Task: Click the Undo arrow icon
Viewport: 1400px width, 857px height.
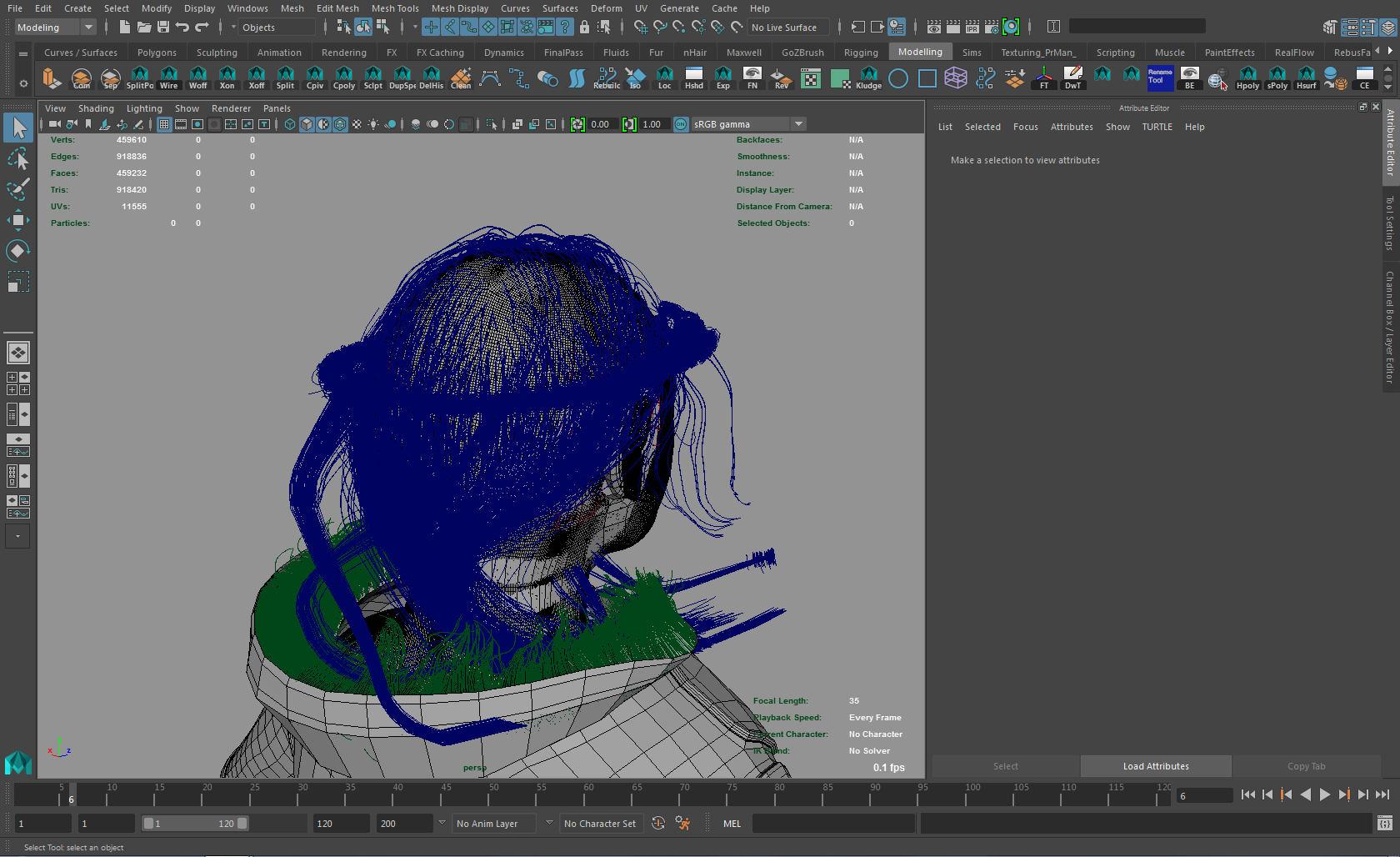Action: (182, 28)
